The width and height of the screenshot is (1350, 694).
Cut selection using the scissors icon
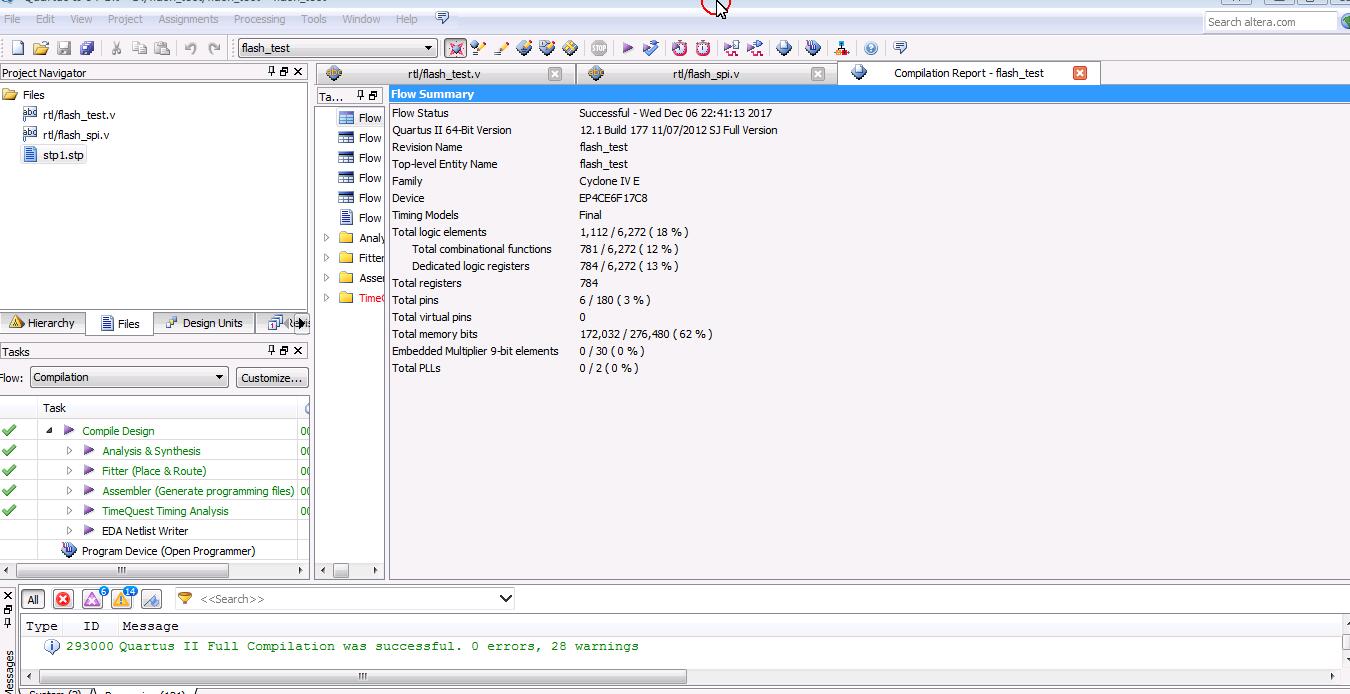[116, 48]
